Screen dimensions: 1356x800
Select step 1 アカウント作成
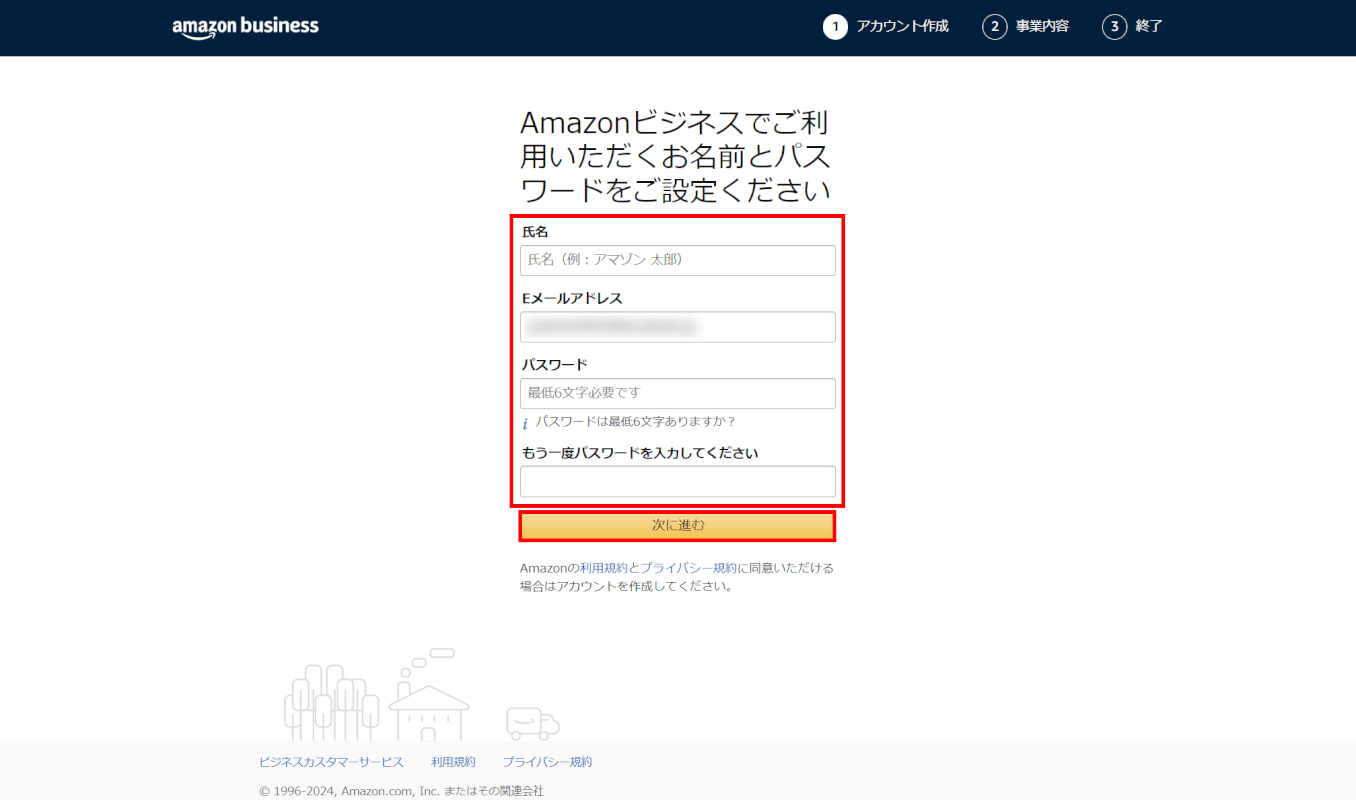(886, 27)
